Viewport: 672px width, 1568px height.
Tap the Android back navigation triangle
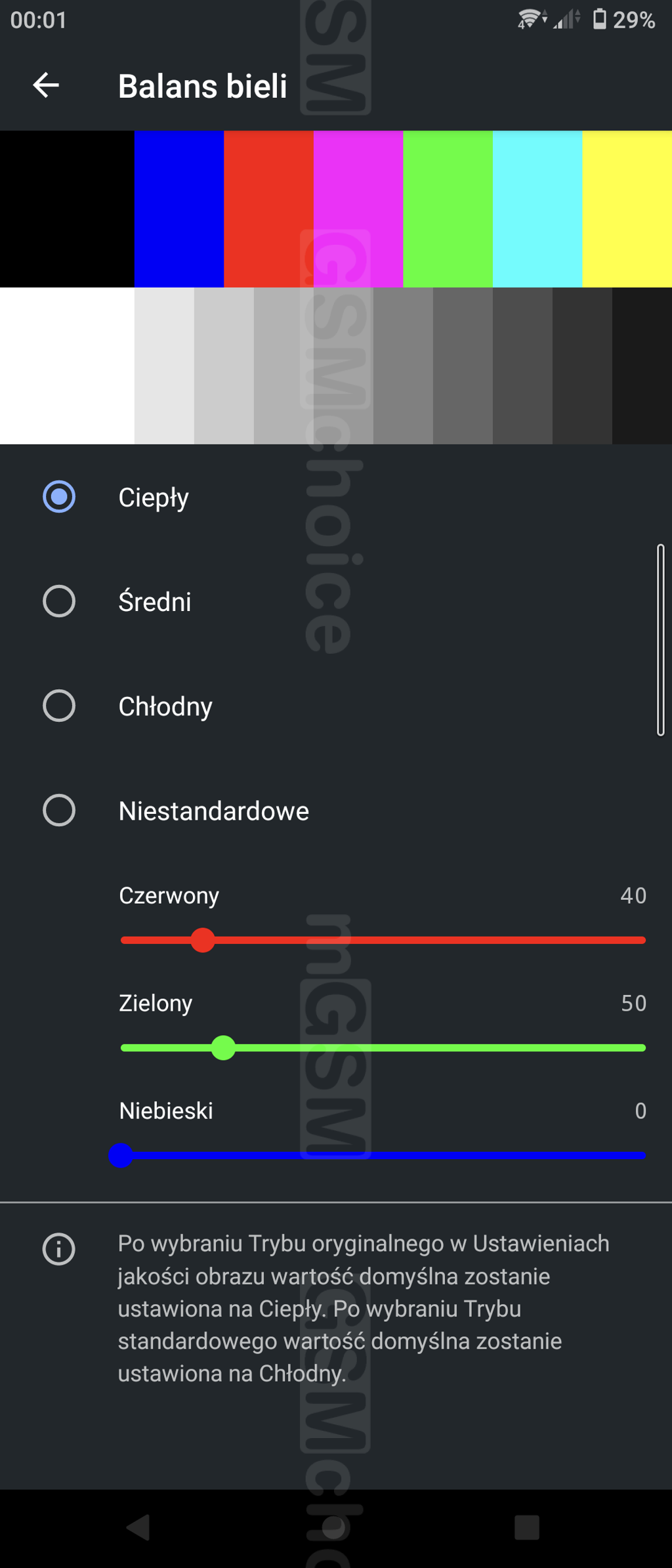(138, 1527)
